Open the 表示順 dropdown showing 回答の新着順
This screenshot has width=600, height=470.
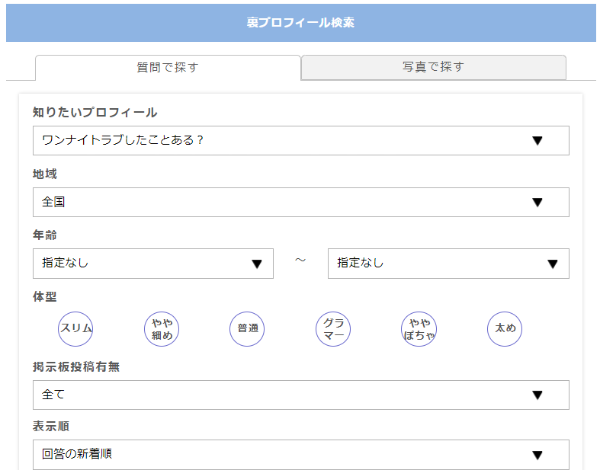(x=301, y=454)
